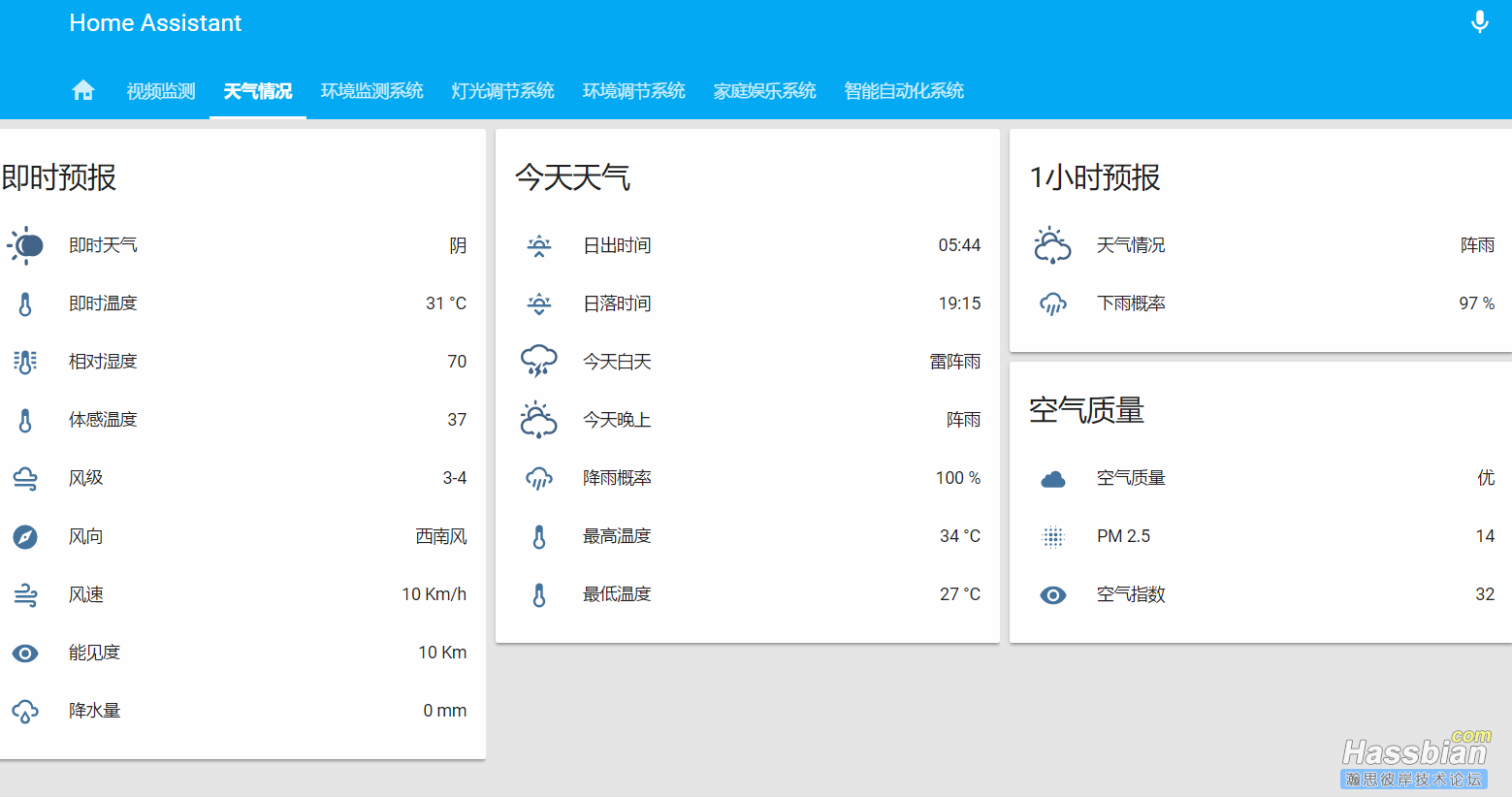Click the wind icon beside 风级

25,478
